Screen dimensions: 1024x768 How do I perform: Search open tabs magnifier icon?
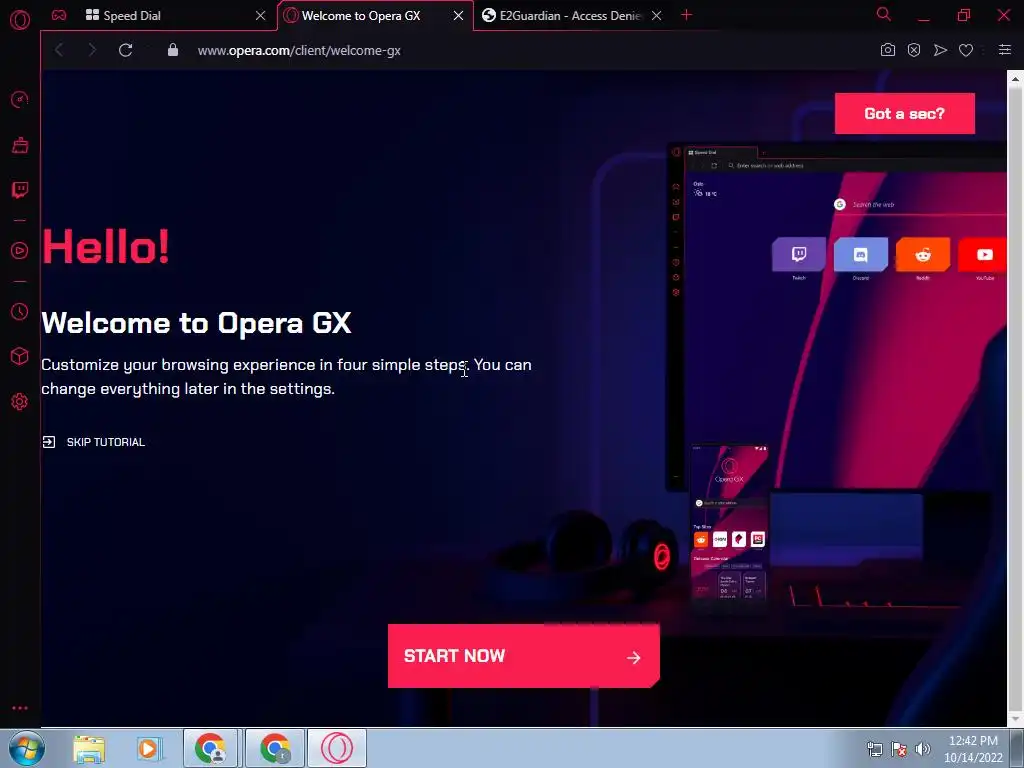point(884,14)
